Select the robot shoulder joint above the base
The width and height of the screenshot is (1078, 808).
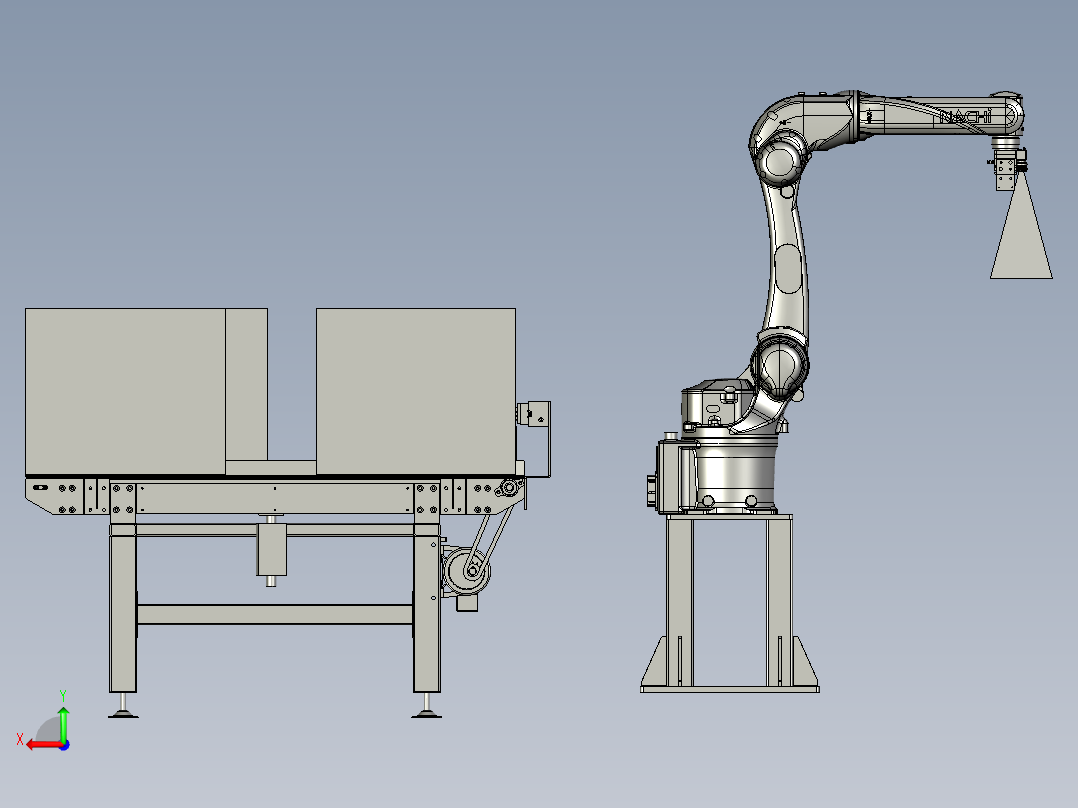(x=781, y=365)
